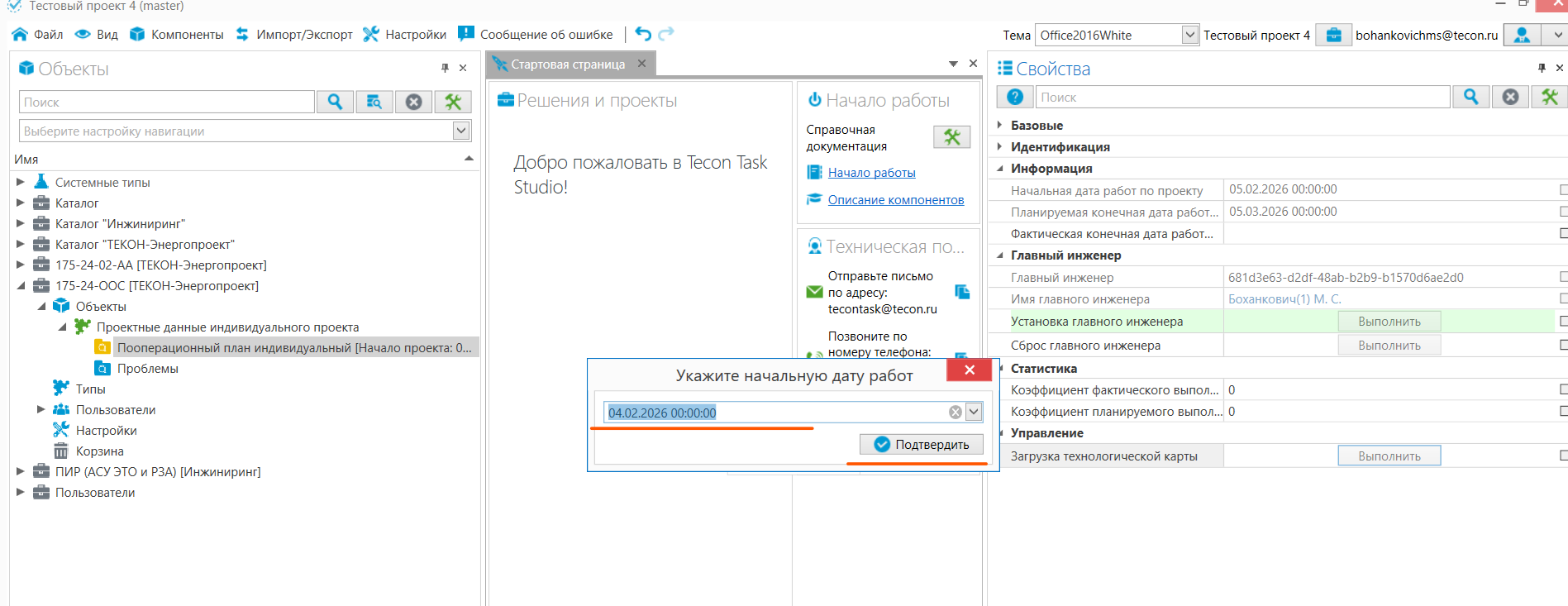Screen dimensions: 1568x606
Task: Expand the Каталог "Инжиниринг" tree node
Action: (x=21, y=223)
